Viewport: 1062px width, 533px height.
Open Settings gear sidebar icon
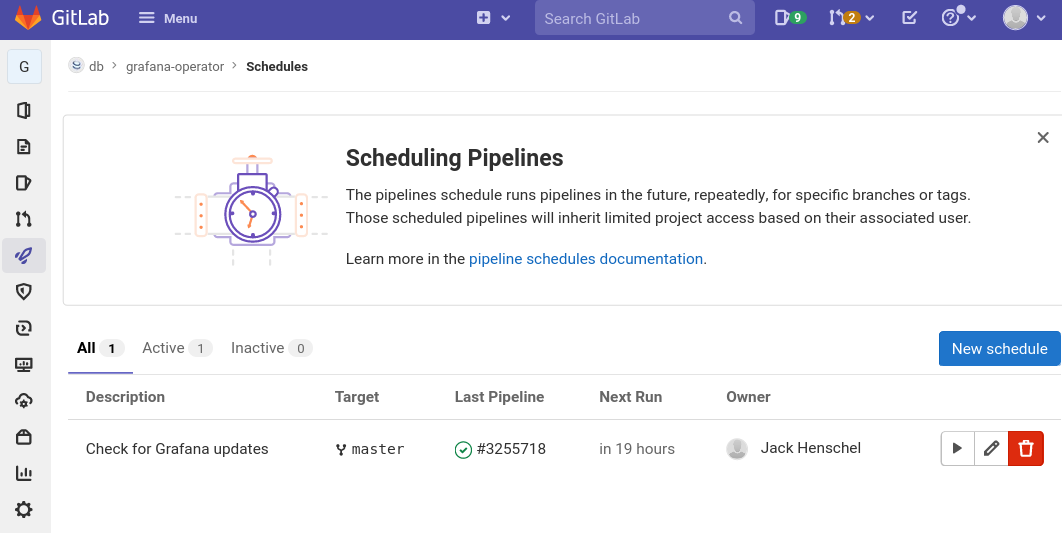(x=24, y=510)
